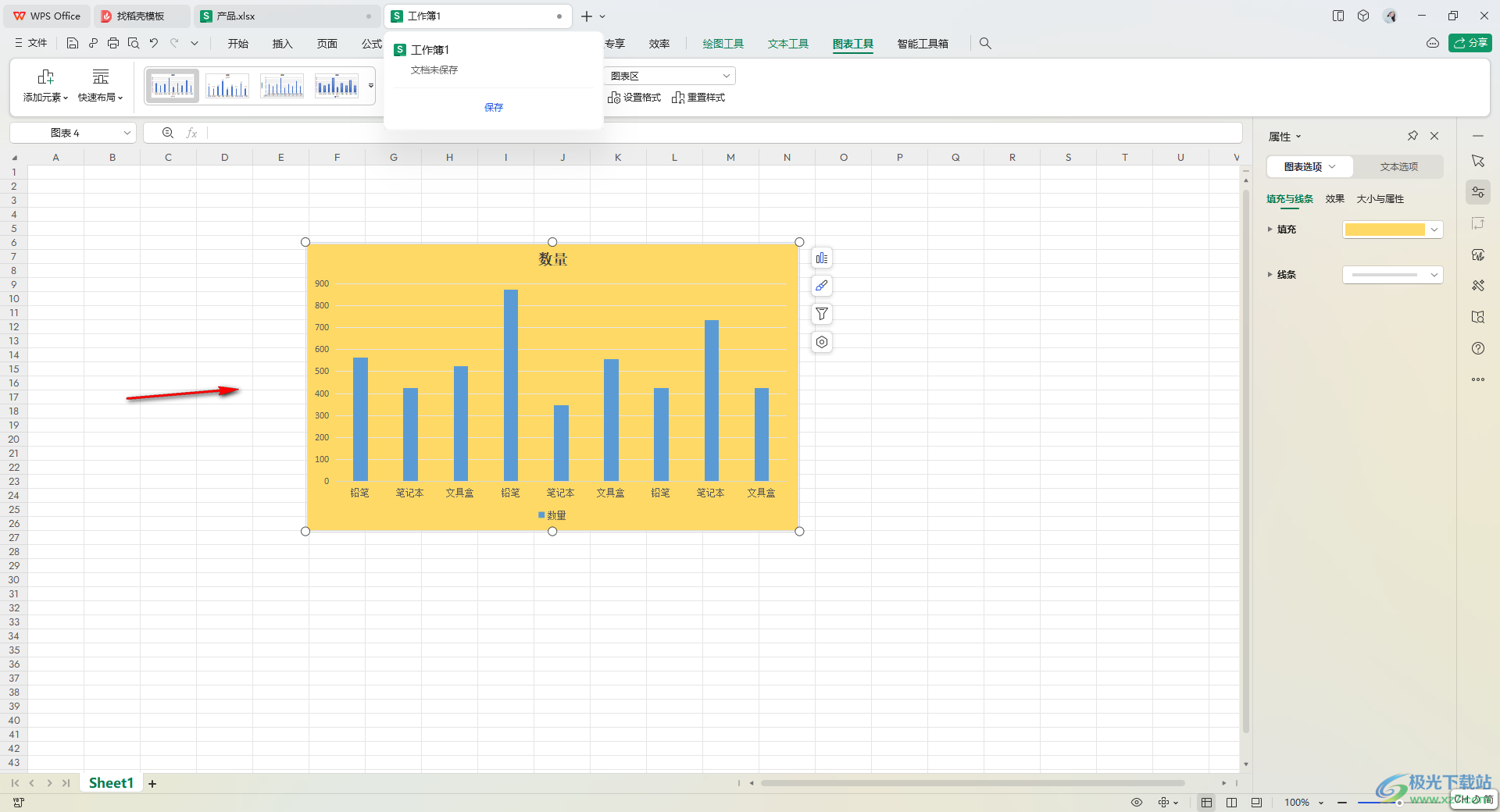Screen dimensions: 1500x812
Task: Open the chart style brush floating button
Action: pyautogui.click(x=822, y=286)
